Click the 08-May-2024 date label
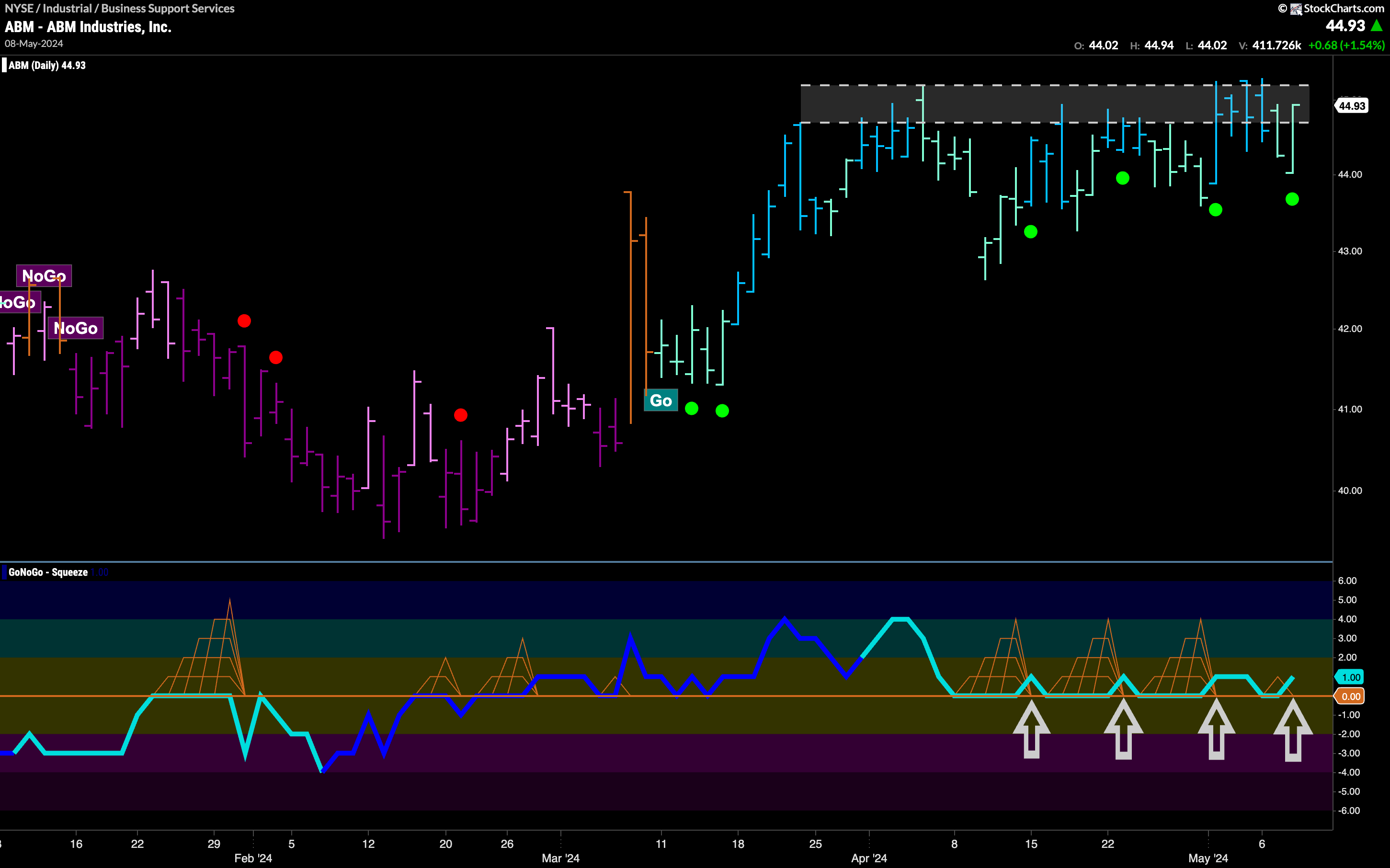This screenshot has height=868, width=1390. click(x=34, y=44)
